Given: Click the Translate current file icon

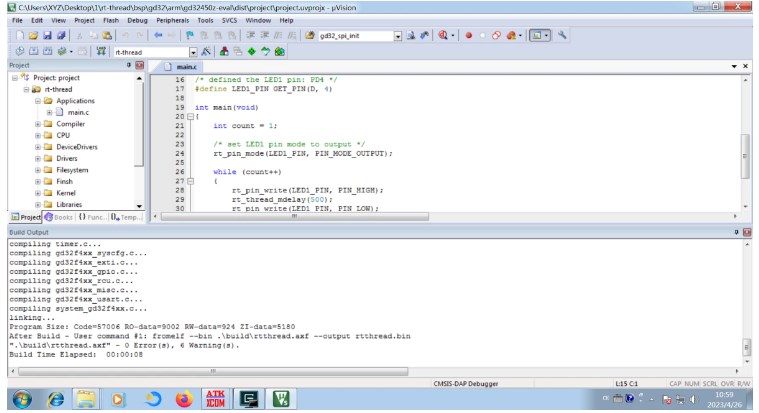Looking at the screenshot, I should (x=20, y=51).
